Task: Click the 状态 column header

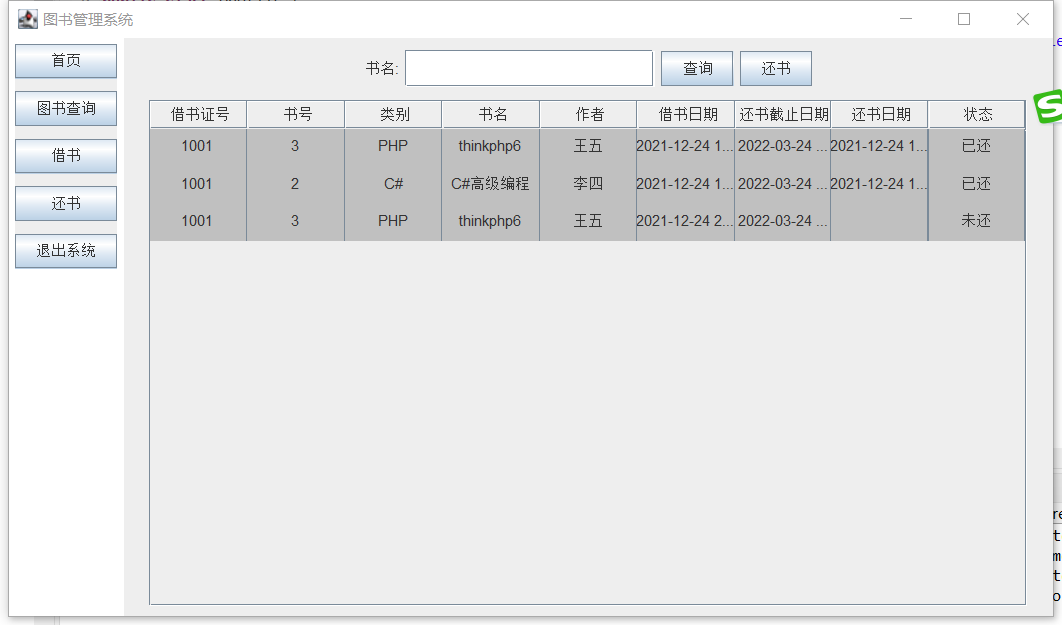Action: coord(975,114)
